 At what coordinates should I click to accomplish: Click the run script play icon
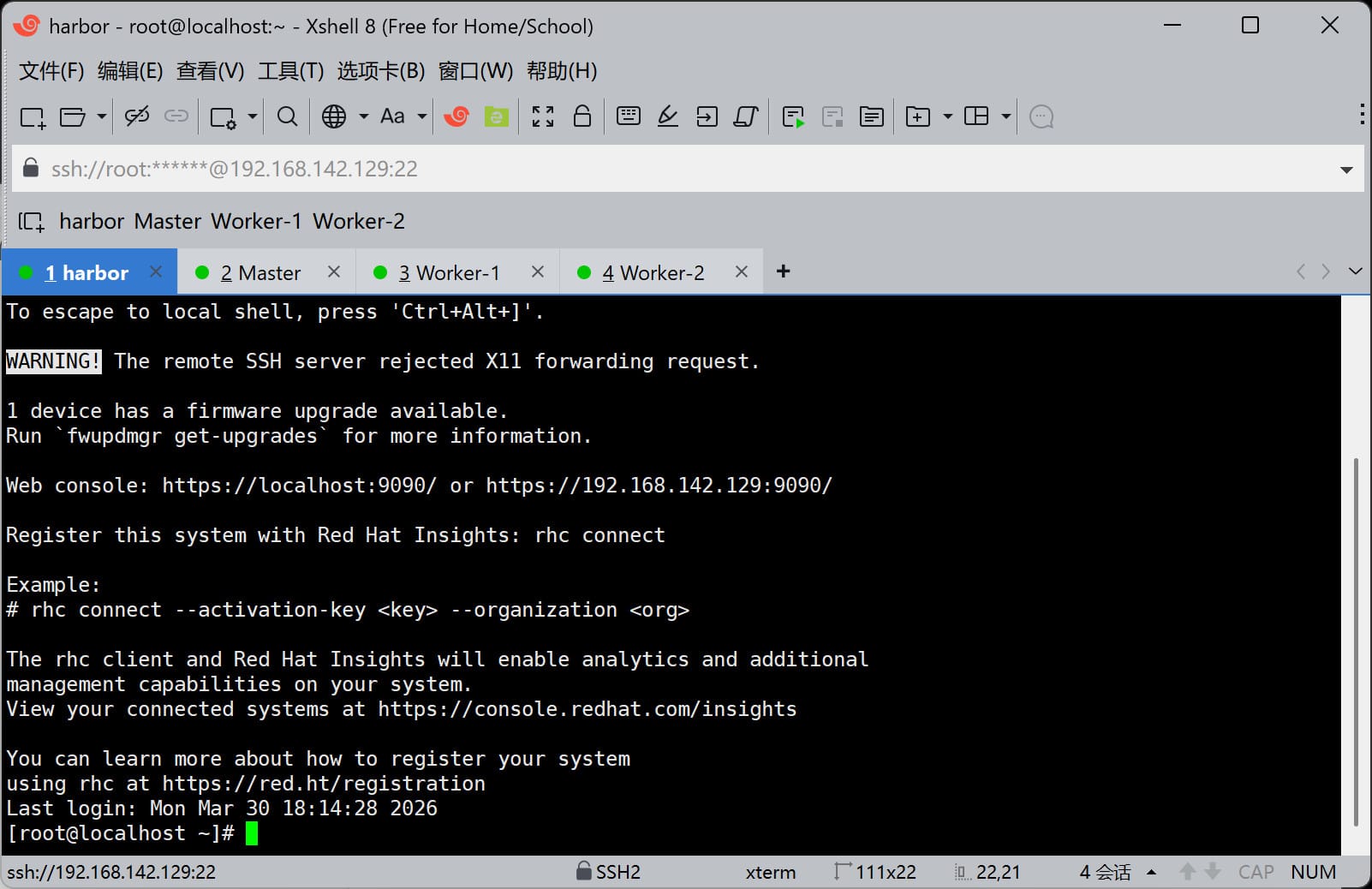pos(793,116)
